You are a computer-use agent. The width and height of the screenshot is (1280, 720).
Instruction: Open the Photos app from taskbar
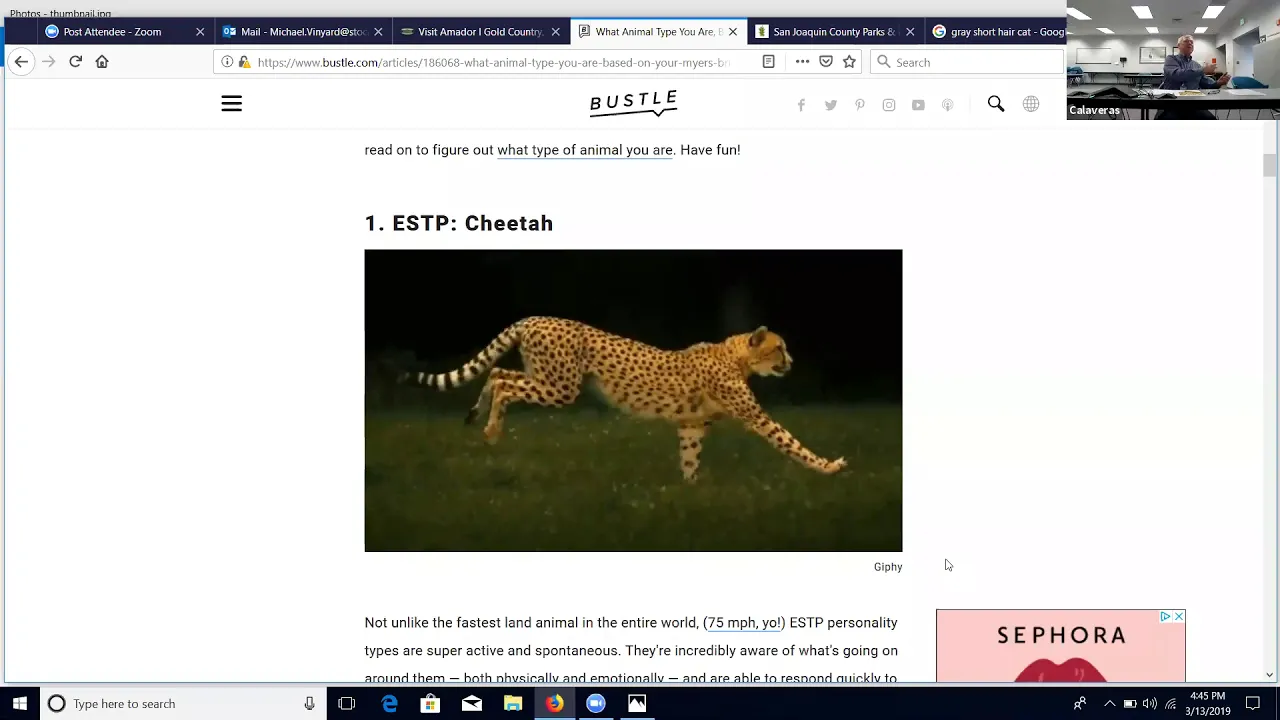(x=636, y=704)
